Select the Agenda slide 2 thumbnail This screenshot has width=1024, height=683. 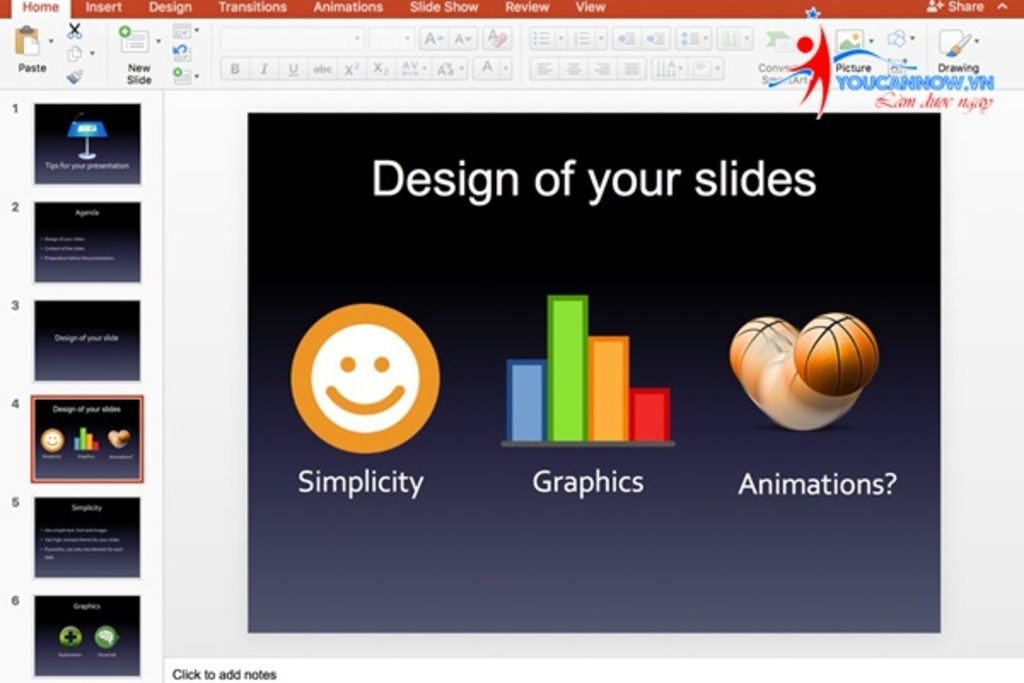(88, 242)
